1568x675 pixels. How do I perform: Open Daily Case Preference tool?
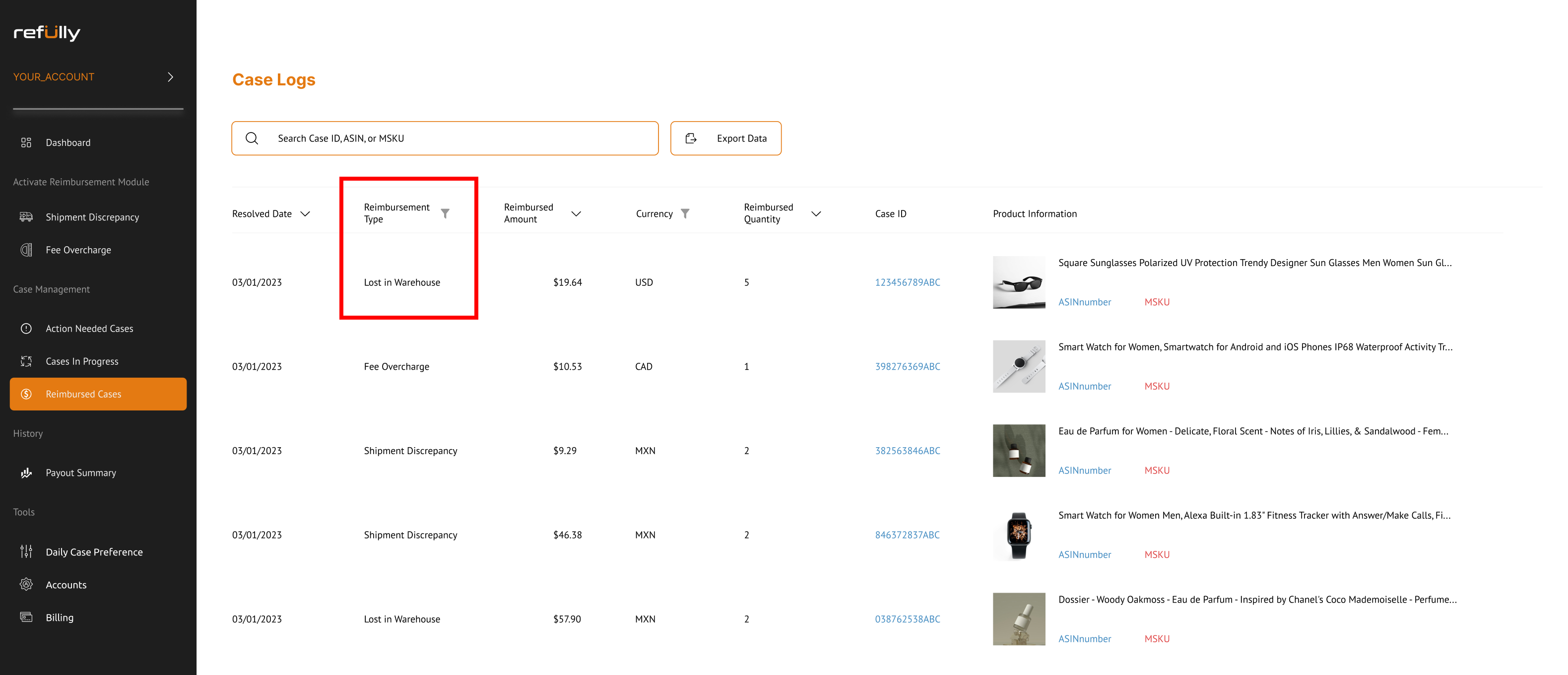(94, 552)
